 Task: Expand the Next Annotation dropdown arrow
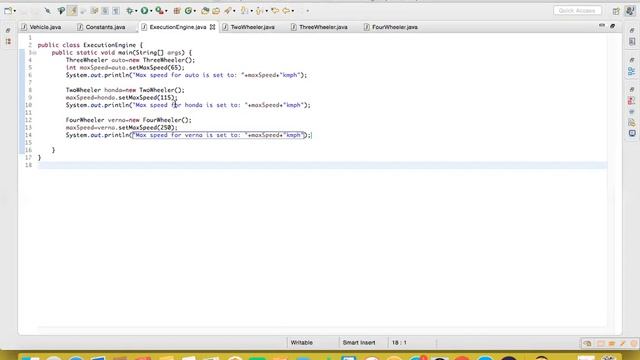pos(251,11)
